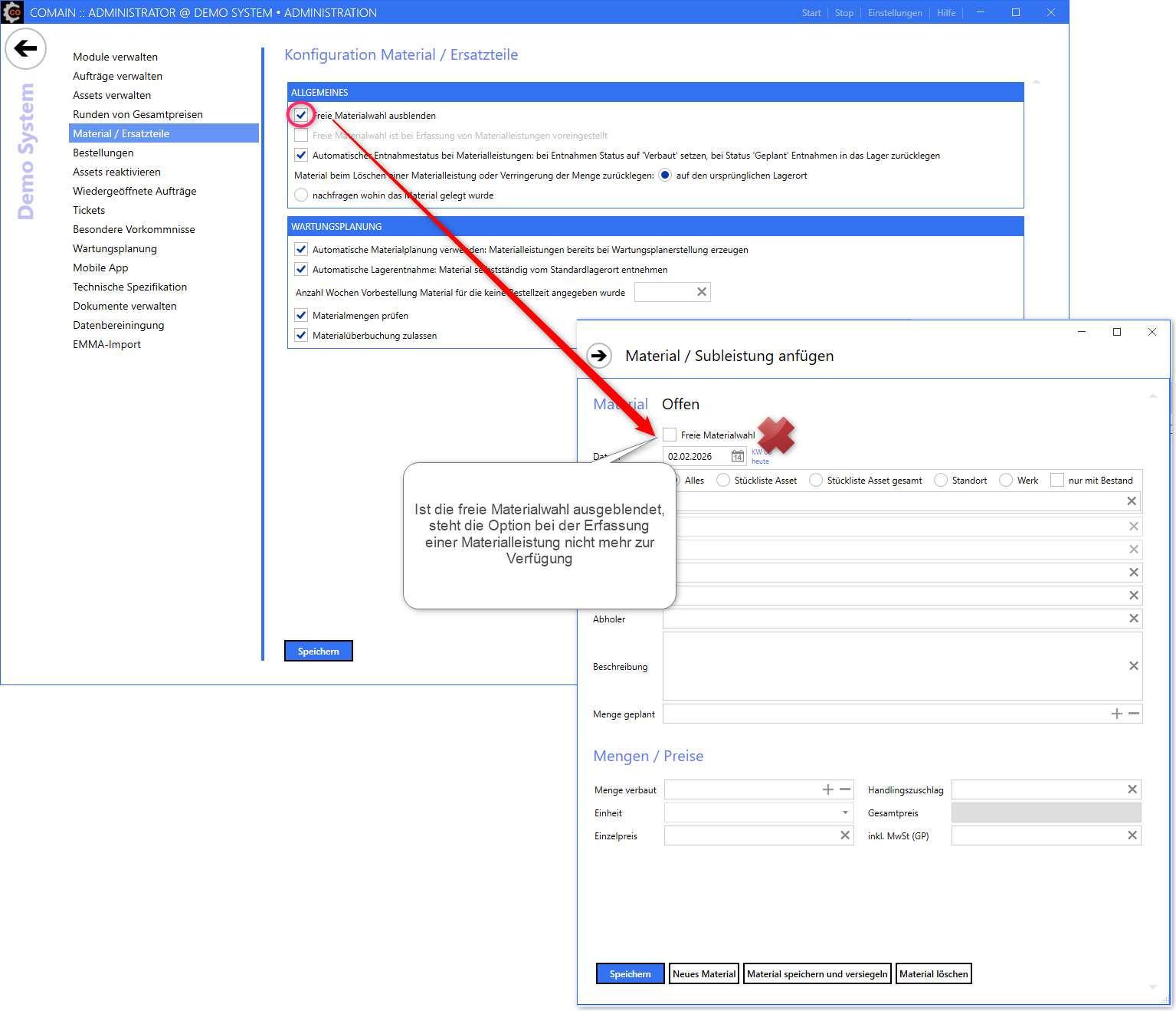Click the back arrow in the Administration window

[25, 48]
